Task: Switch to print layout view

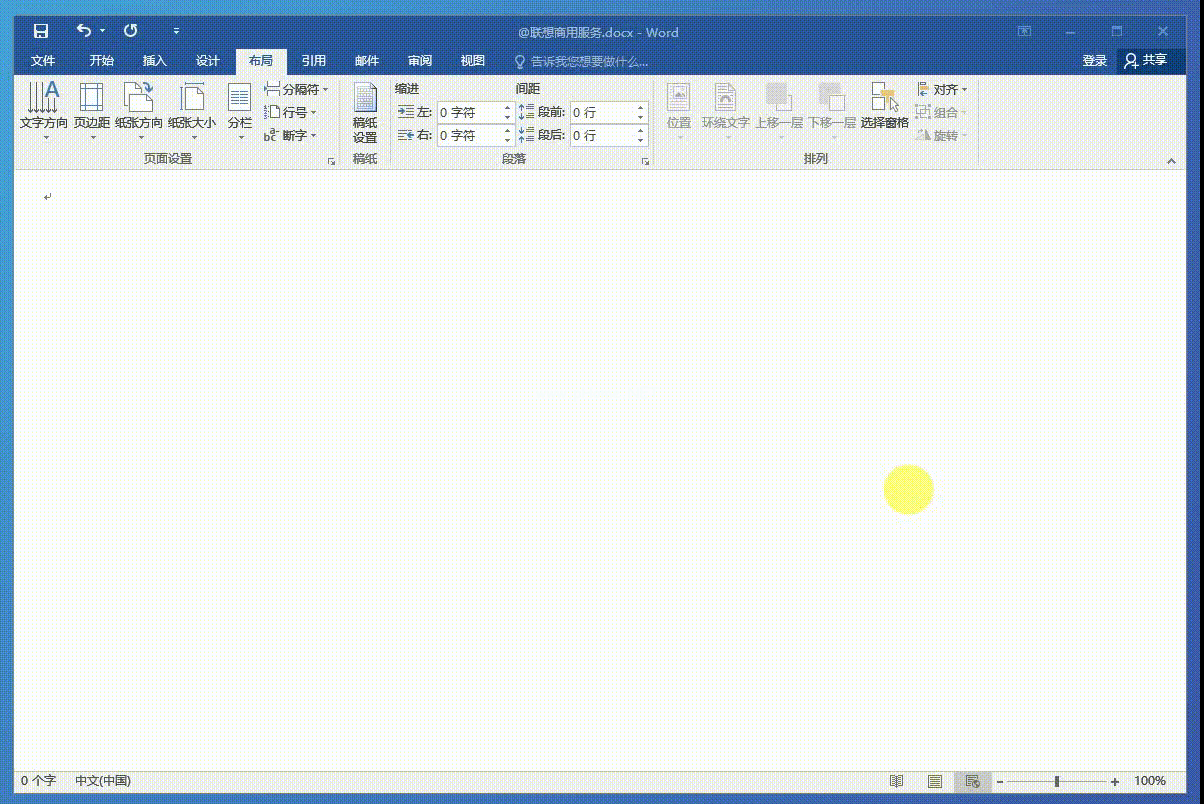Action: click(x=934, y=781)
